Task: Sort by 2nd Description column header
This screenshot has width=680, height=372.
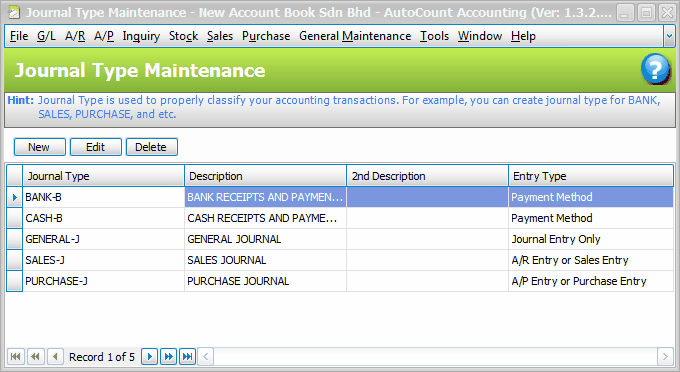Action: tap(427, 176)
